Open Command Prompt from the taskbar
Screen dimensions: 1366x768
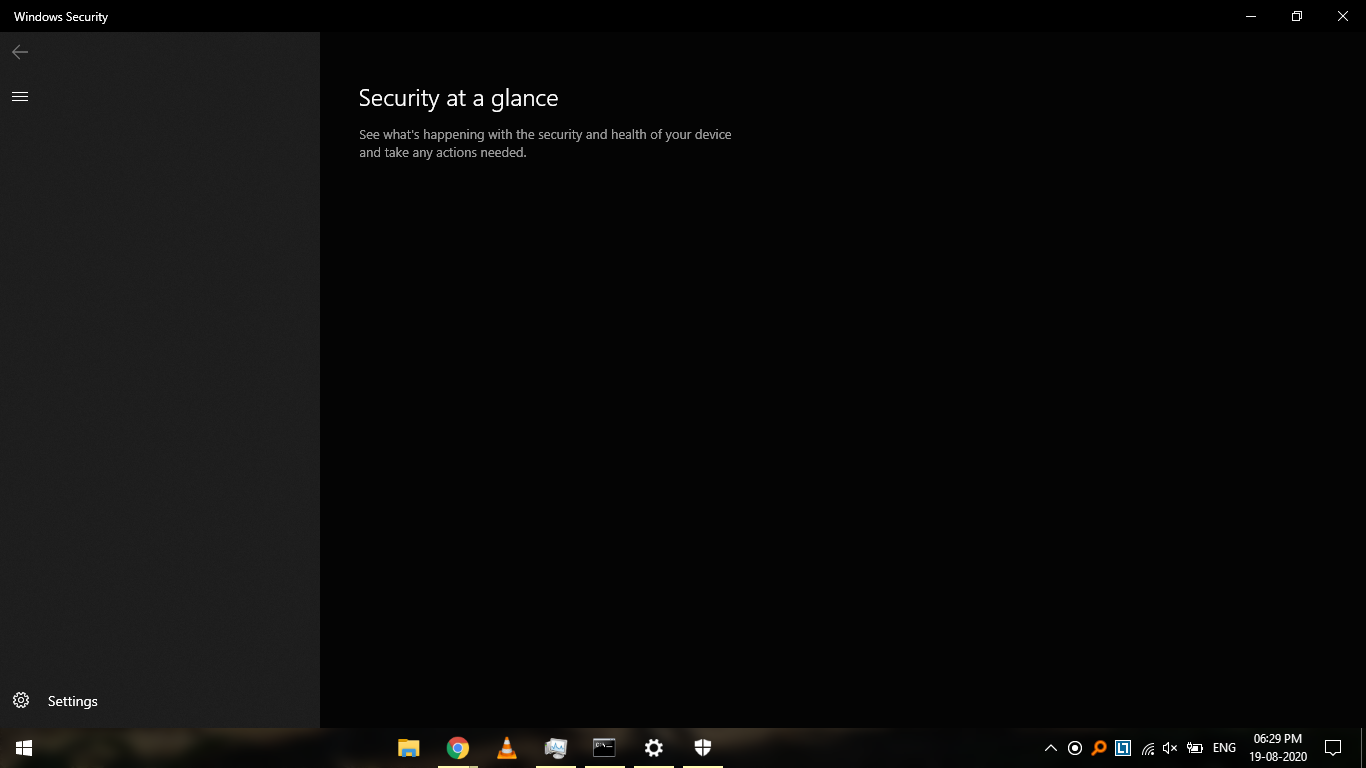604,748
